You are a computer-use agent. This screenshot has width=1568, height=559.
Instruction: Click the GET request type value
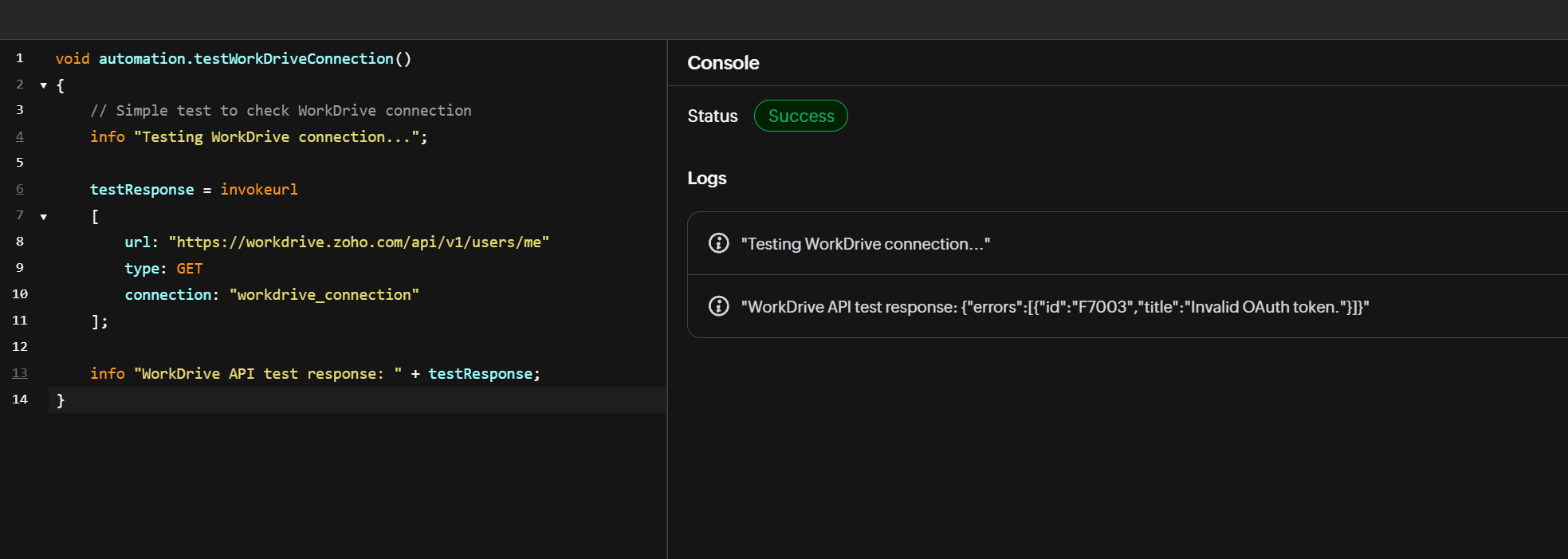(x=190, y=269)
